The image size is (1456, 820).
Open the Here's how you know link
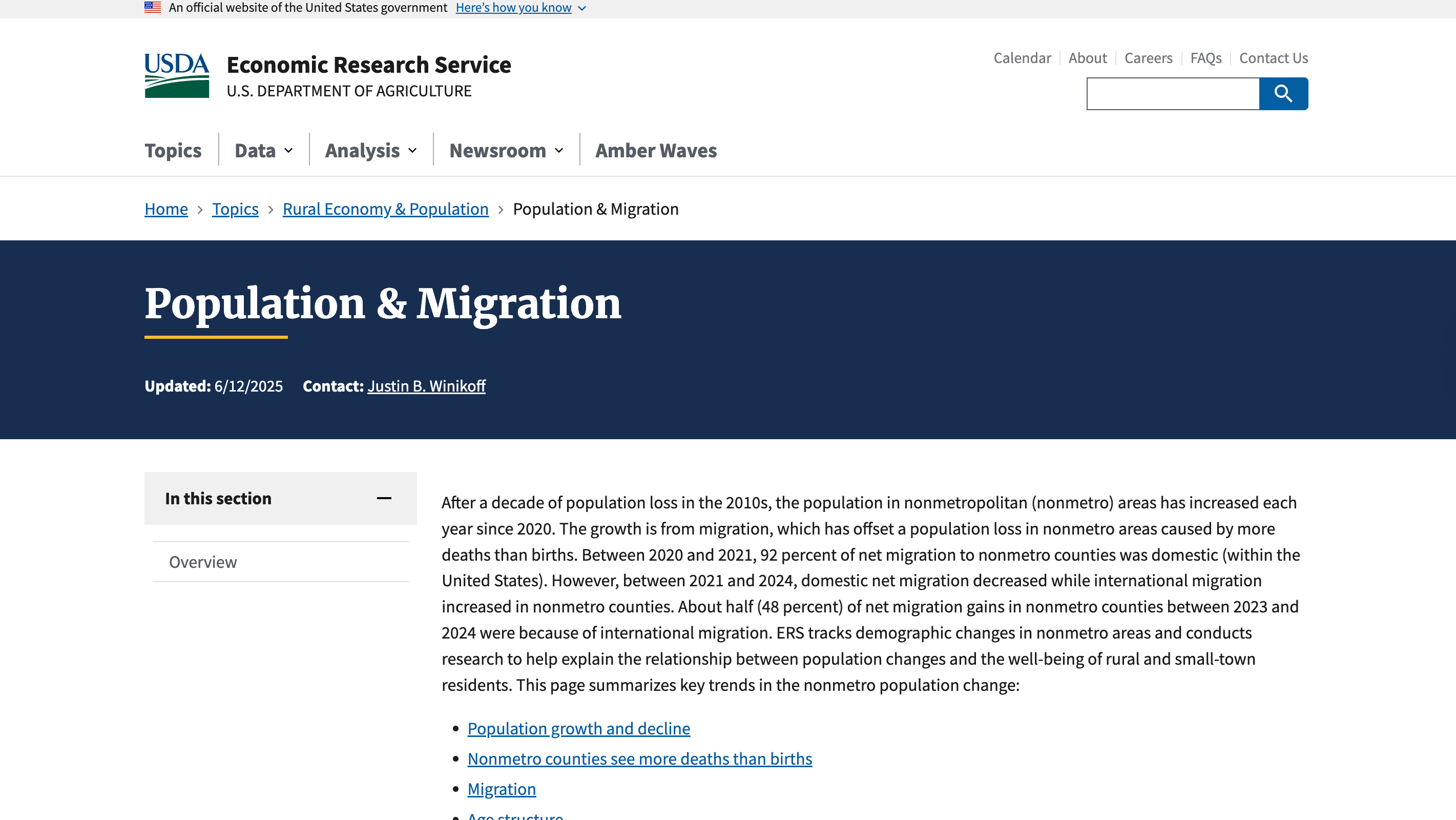(x=513, y=7)
